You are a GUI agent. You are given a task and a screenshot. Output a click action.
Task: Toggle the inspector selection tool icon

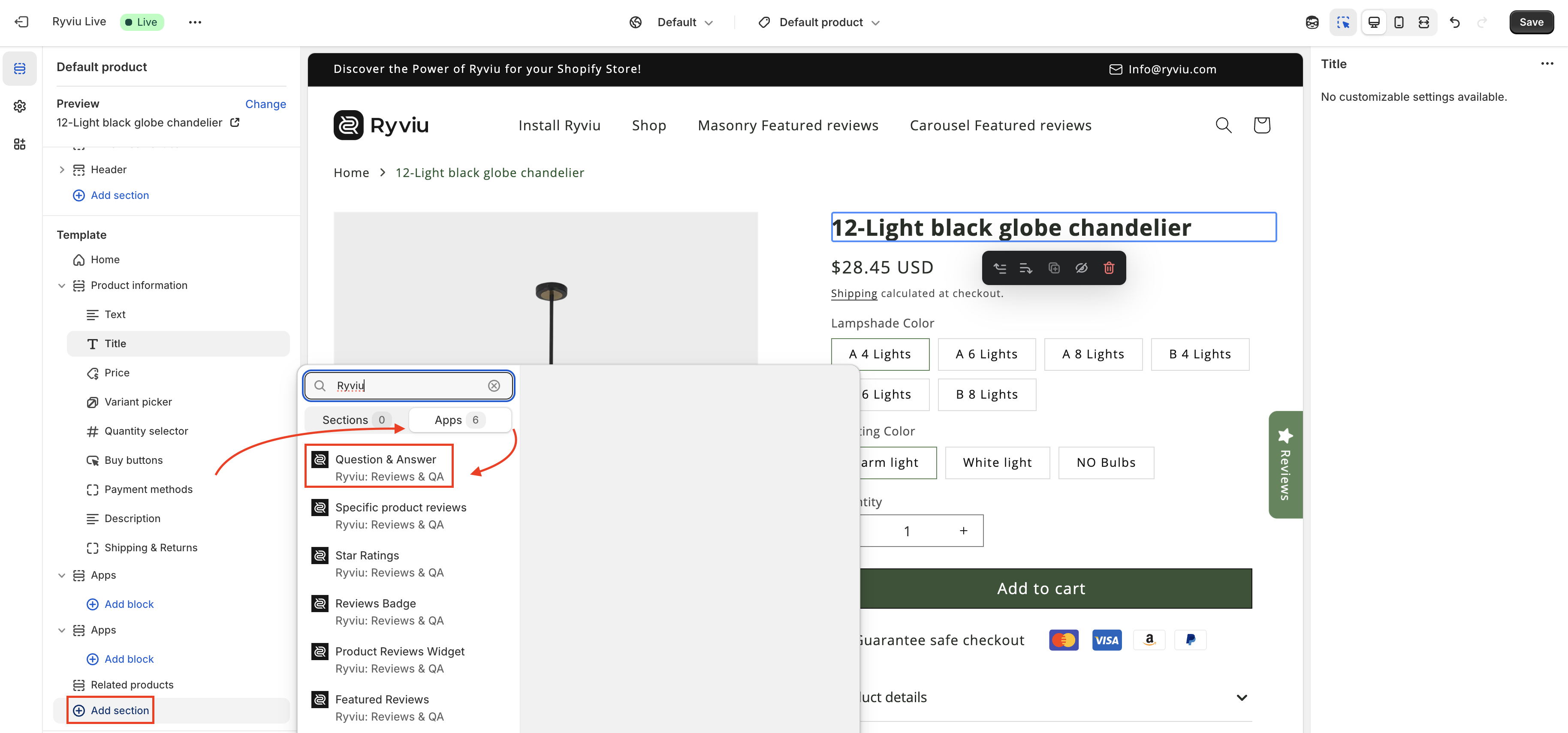[1343, 22]
